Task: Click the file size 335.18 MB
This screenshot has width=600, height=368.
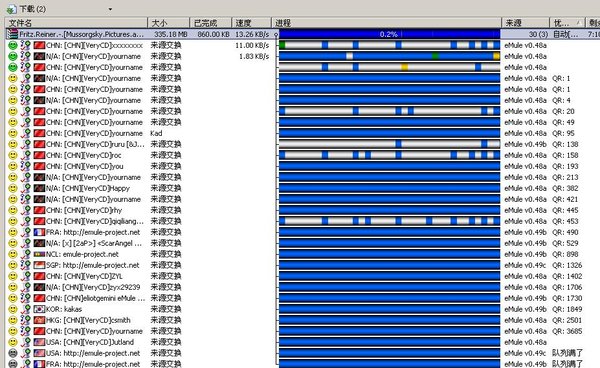Action: pyautogui.click(x=171, y=34)
